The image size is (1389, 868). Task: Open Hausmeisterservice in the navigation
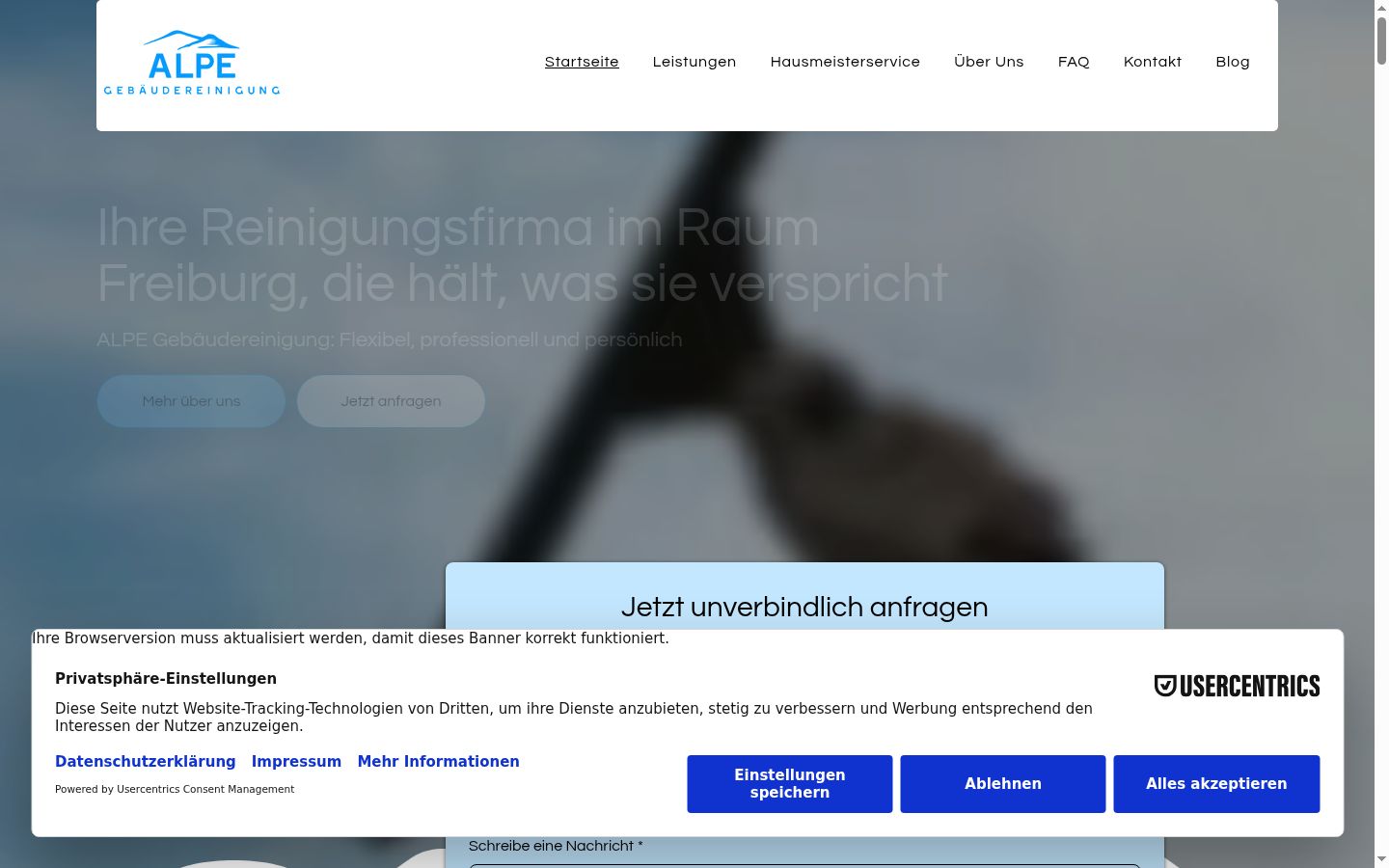(845, 62)
